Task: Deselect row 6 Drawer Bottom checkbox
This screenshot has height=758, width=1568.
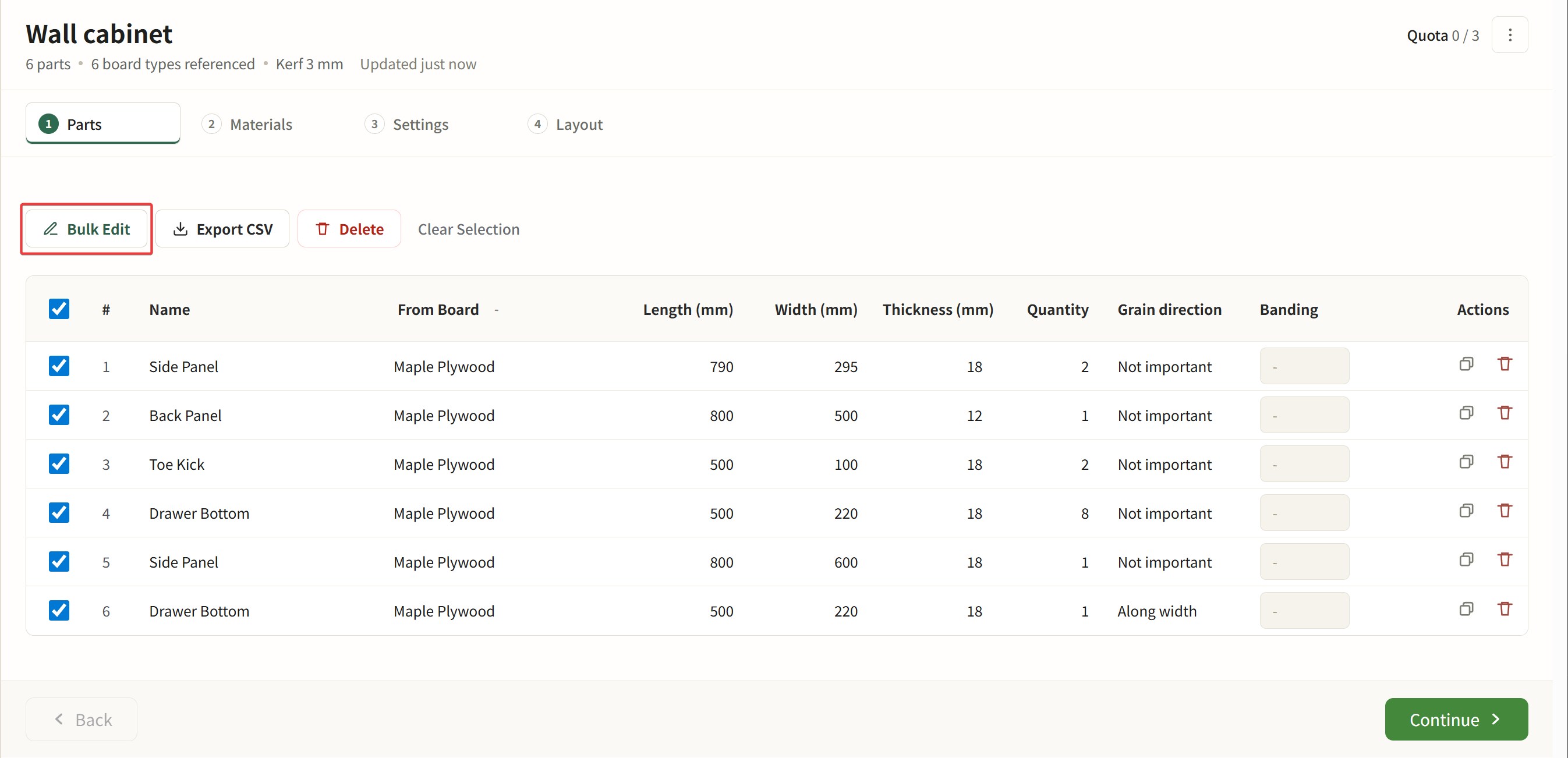Action: (x=59, y=611)
